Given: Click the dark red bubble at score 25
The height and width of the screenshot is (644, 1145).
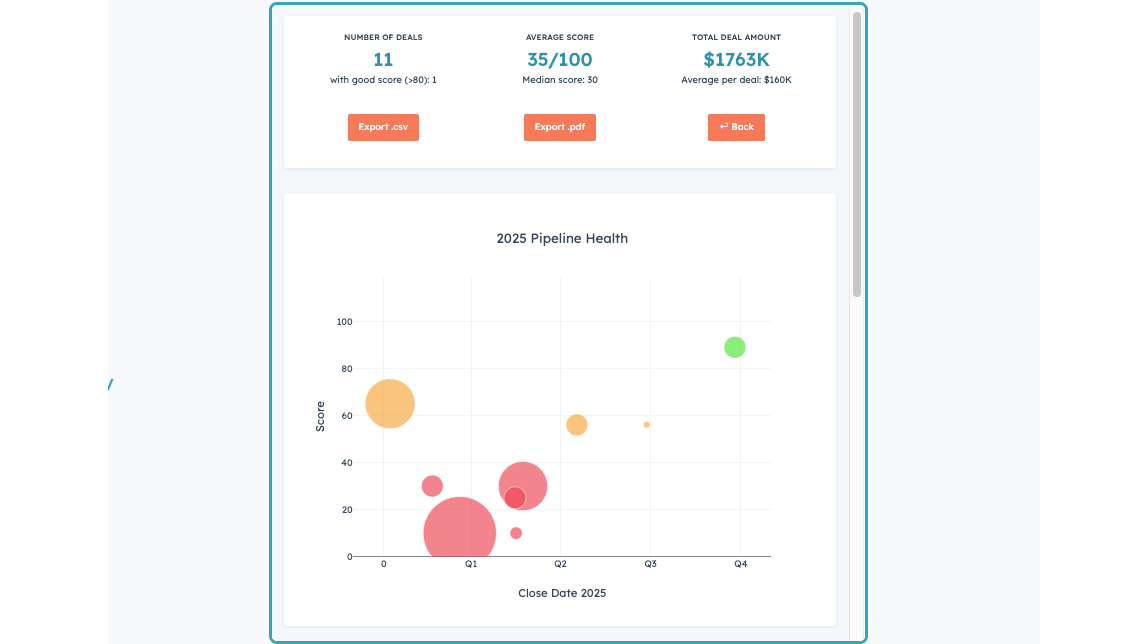Looking at the screenshot, I should pyautogui.click(x=515, y=498).
